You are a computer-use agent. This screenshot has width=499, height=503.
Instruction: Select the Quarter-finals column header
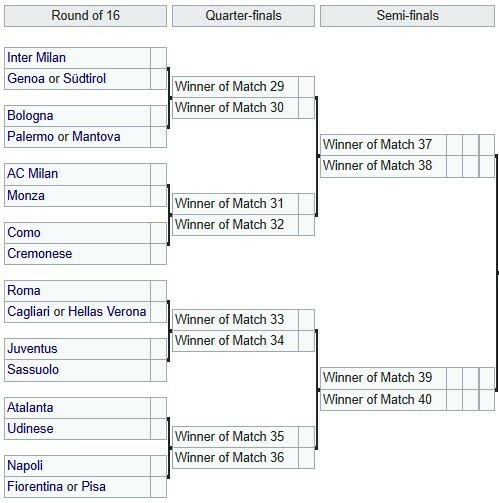(x=243, y=16)
